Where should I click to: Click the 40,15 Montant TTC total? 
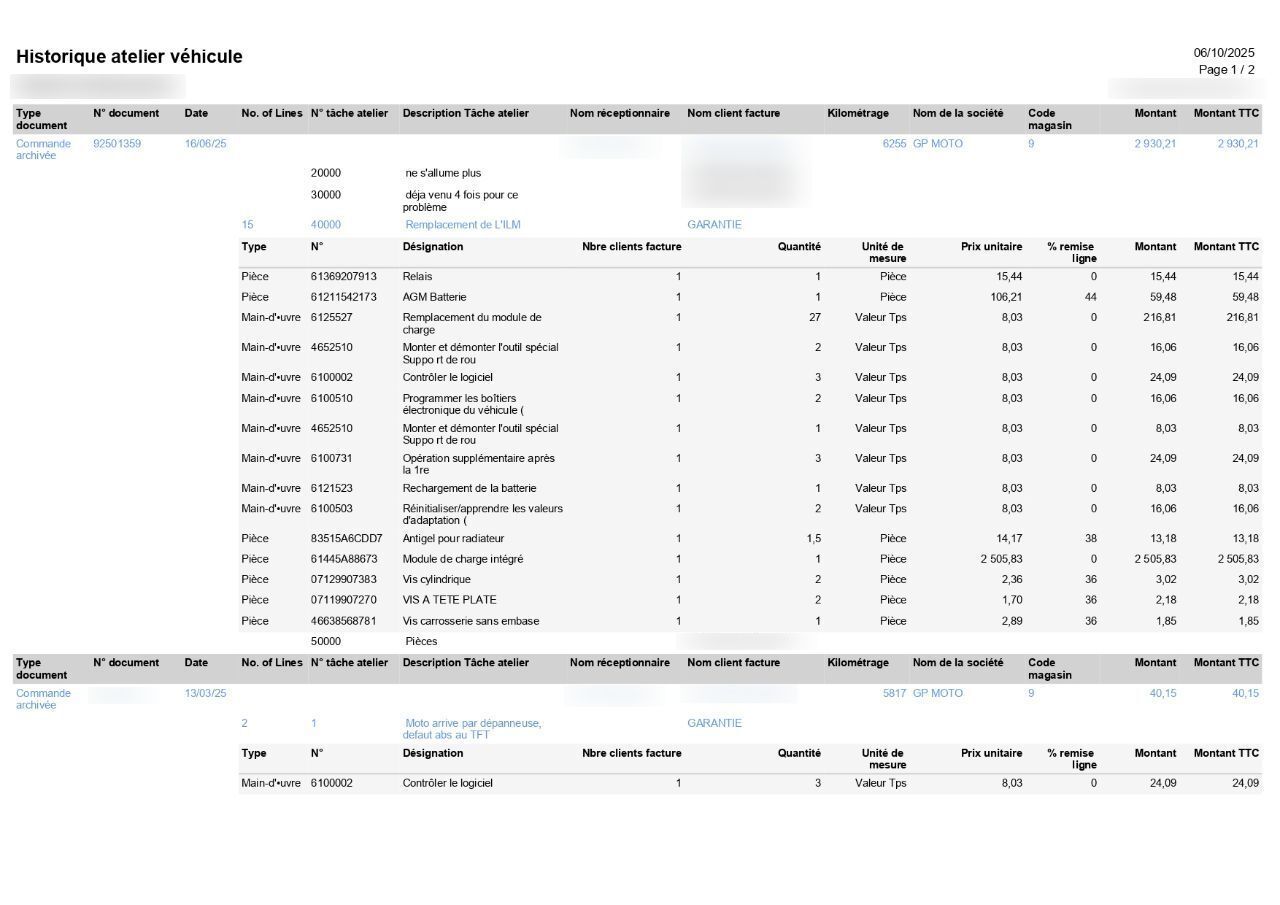tap(1245, 694)
